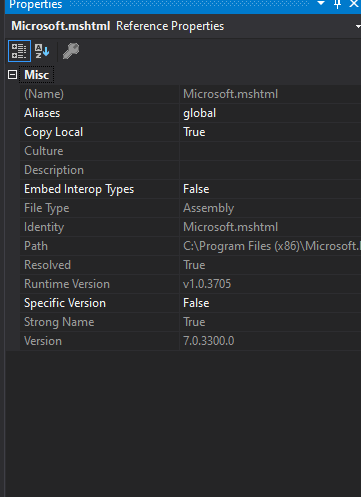This screenshot has height=497, width=361.
Task: Toggle auto-hide pin of Properties panel
Action: pyautogui.click(x=337, y=4)
